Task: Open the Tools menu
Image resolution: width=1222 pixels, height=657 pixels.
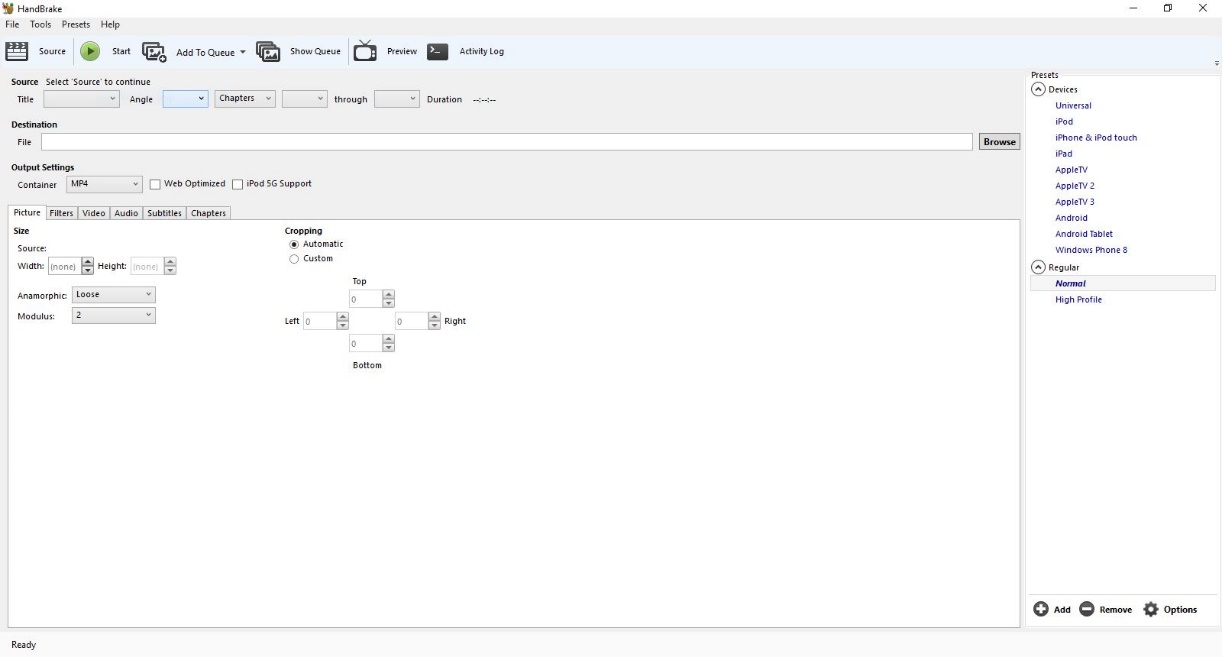Action: click(40, 24)
